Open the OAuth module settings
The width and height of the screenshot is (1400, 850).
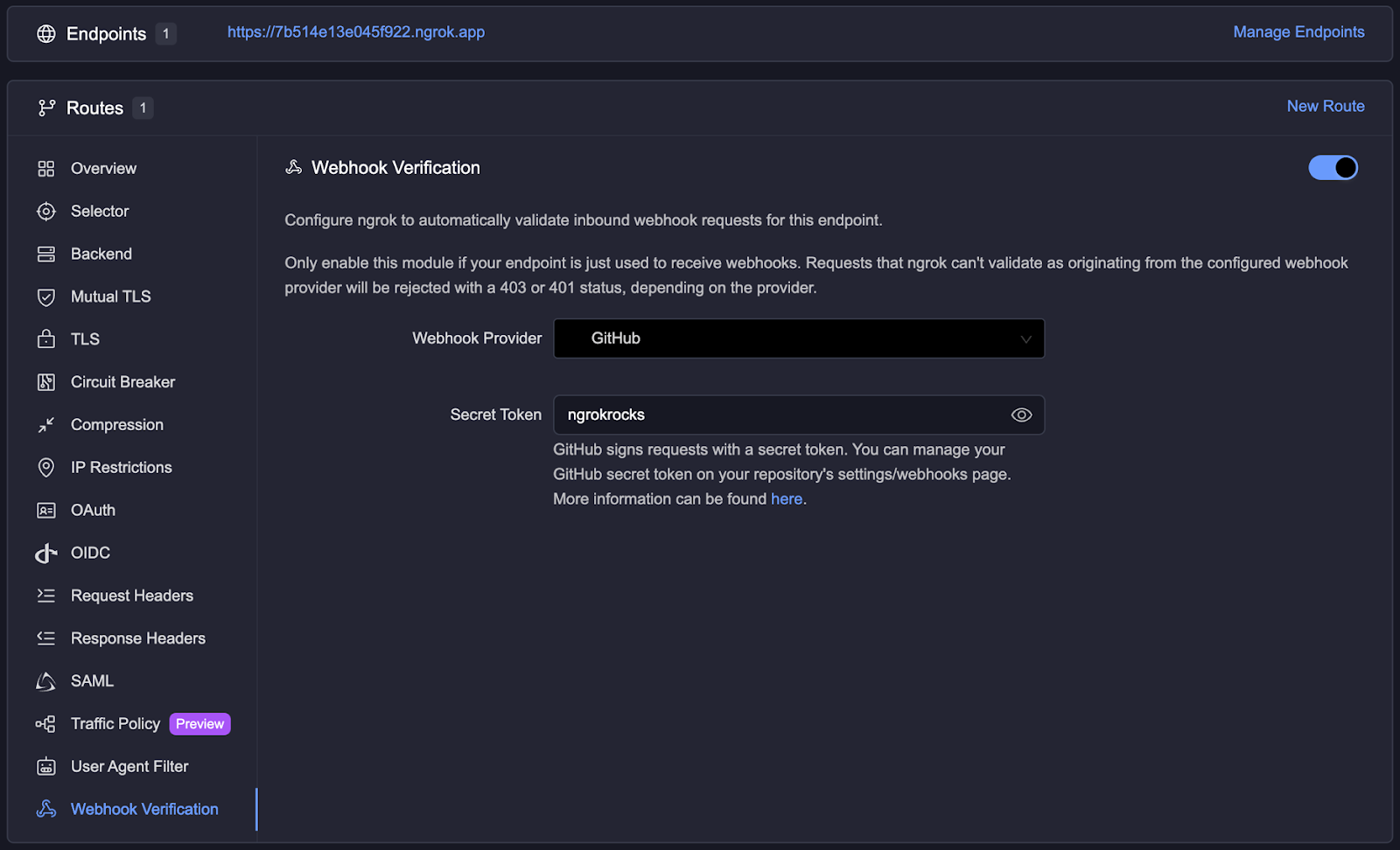93,511
